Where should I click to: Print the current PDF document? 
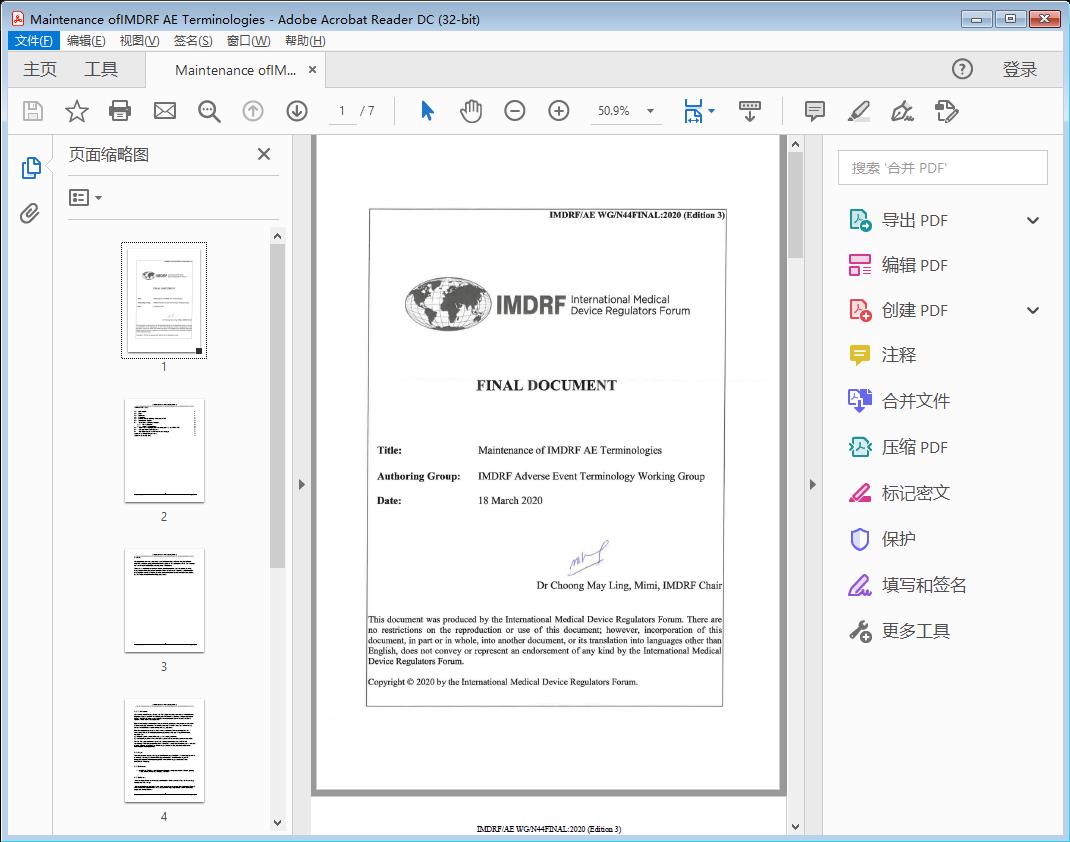point(120,111)
